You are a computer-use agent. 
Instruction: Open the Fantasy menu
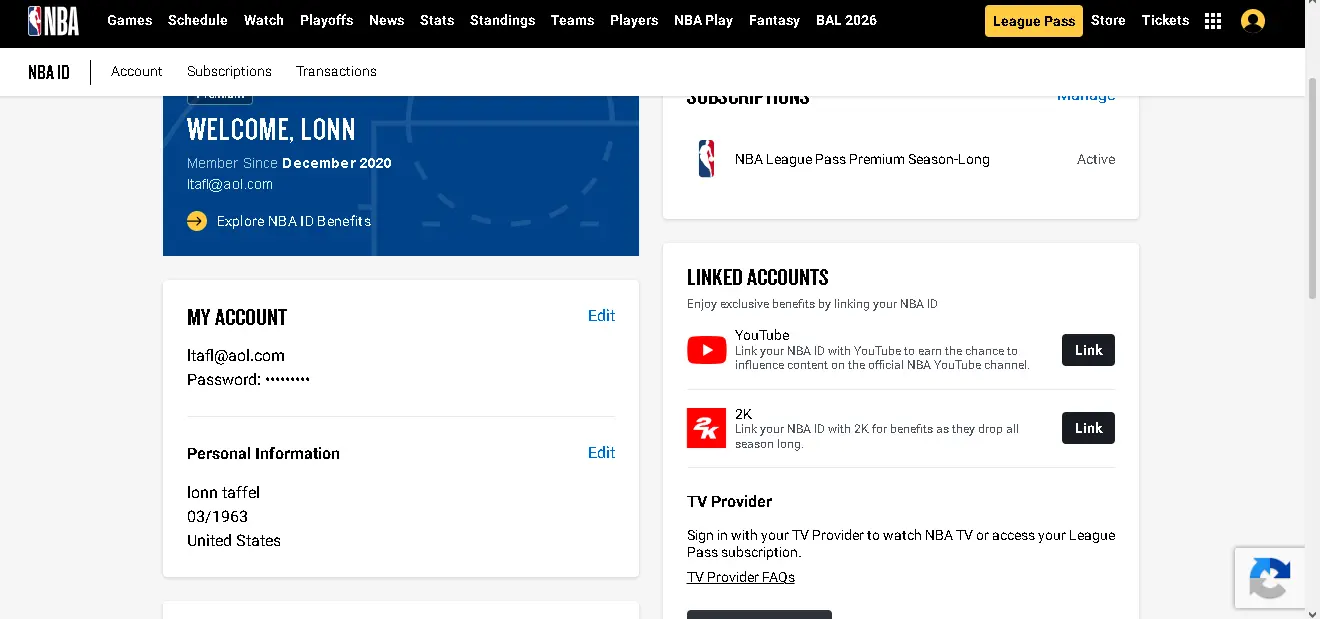[x=775, y=20]
